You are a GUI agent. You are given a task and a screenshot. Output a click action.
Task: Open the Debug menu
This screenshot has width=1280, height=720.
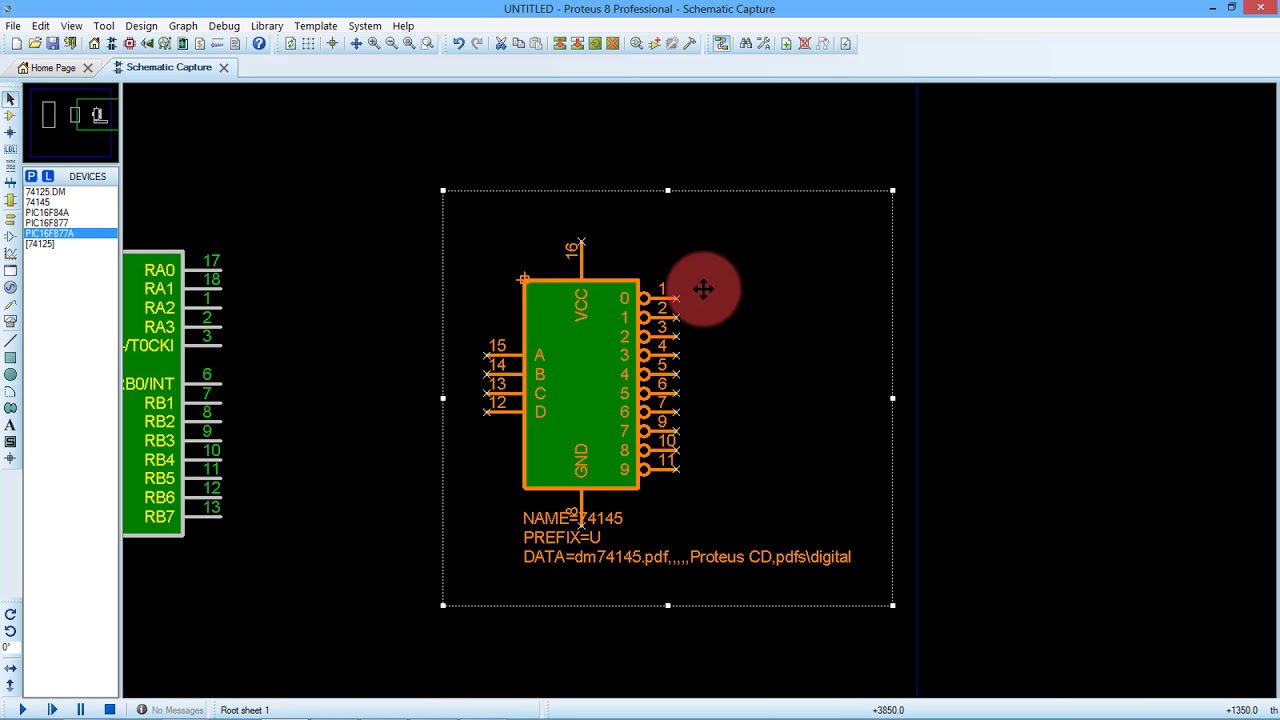pos(224,26)
